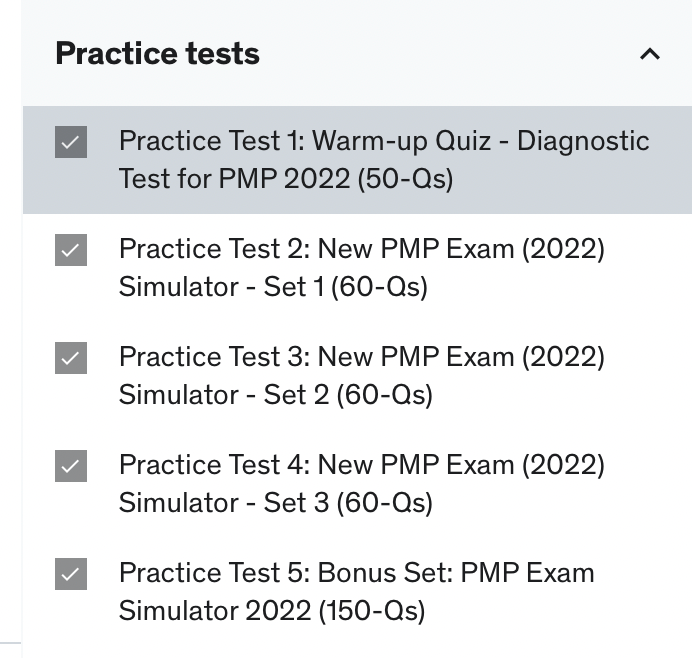Screen dimensions: 692x658
Task: Toggle Practice Test 4 checkbox off
Action: tap(71, 466)
